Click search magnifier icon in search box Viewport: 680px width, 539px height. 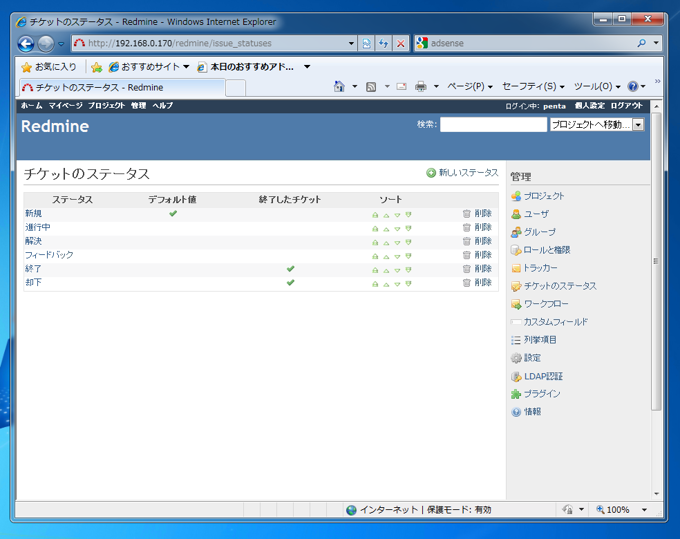(x=641, y=43)
